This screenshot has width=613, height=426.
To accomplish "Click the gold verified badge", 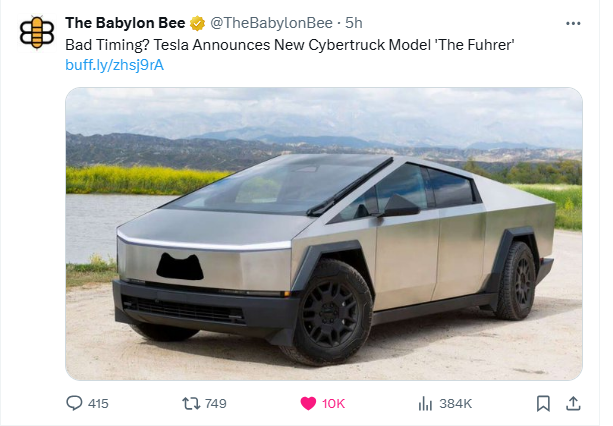I will pos(197,23).
